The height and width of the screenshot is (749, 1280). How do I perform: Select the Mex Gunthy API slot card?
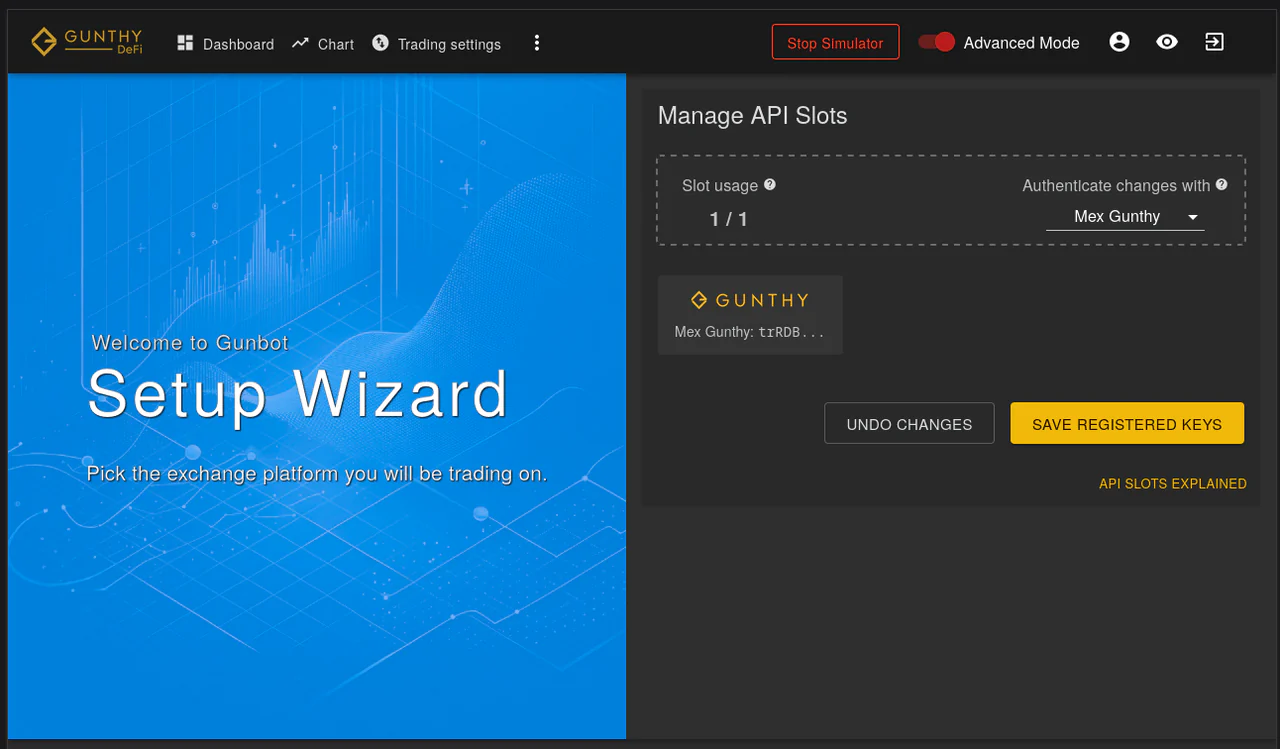tap(750, 315)
